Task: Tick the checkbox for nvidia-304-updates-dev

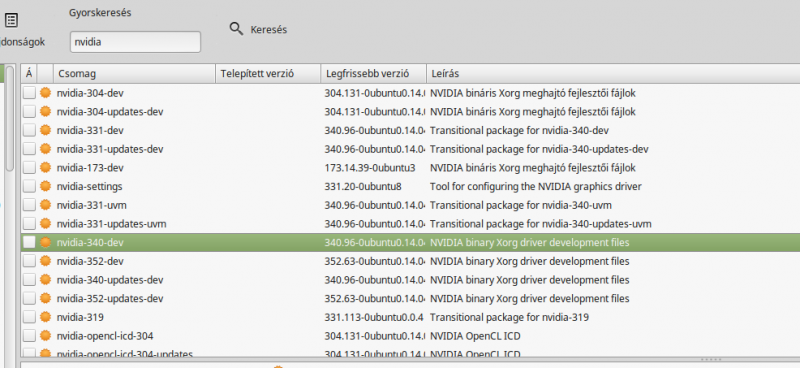Action: pyautogui.click(x=29, y=111)
